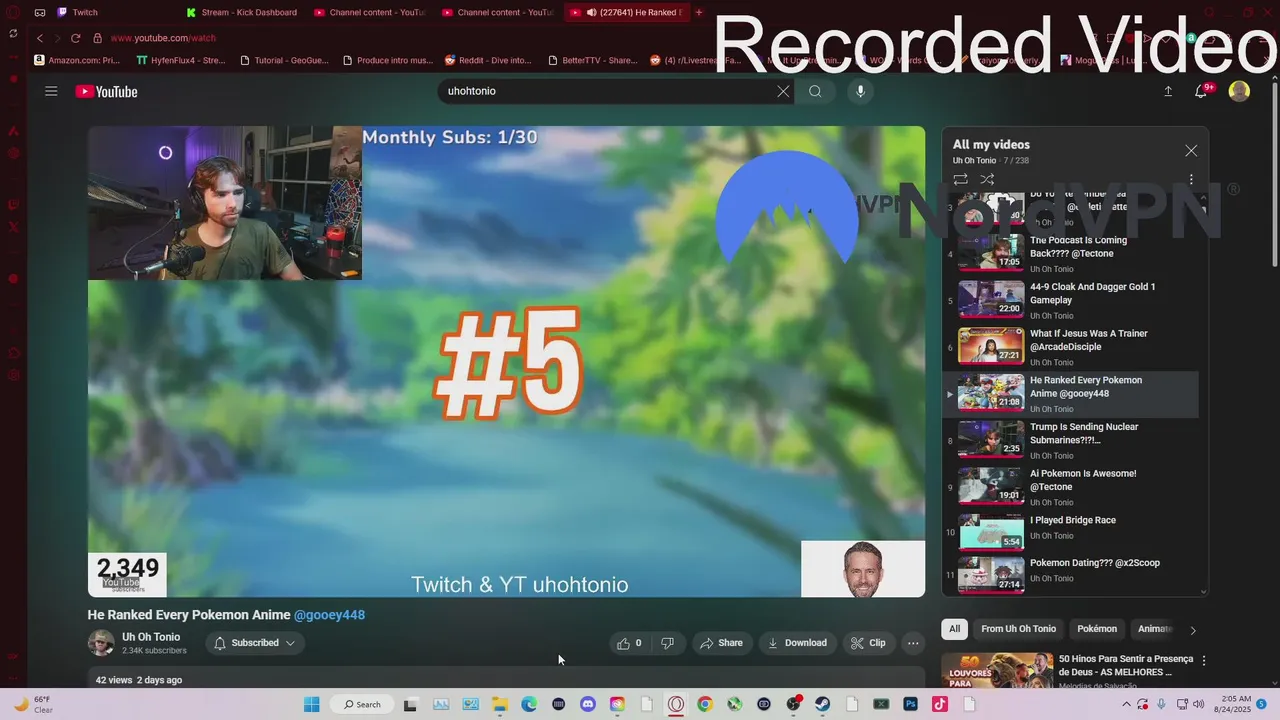Open Discord from the taskbar
Image resolution: width=1280 pixels, height=720 pixels.
pos(587,704)
